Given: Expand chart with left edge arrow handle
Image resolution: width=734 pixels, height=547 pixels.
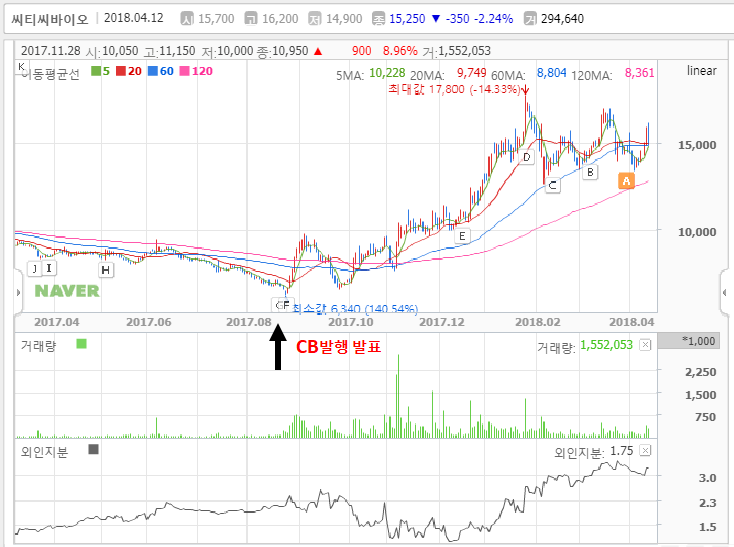Looking at the screenshot, I should 18,293.
